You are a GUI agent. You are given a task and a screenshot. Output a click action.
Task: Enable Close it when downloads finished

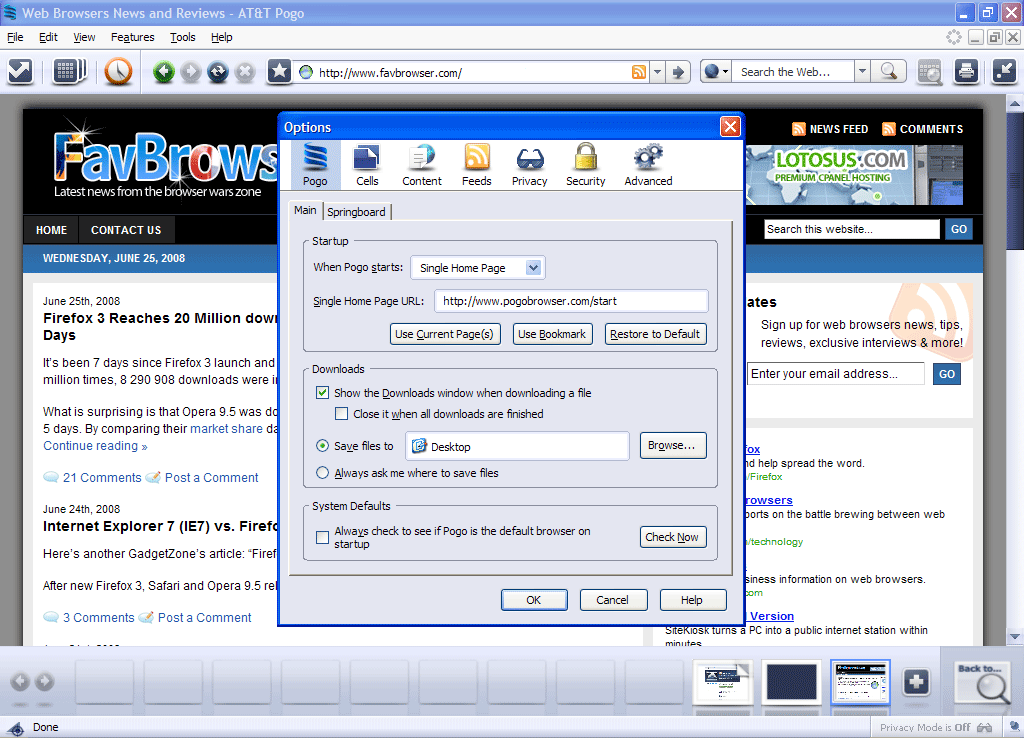pos(343,414)
